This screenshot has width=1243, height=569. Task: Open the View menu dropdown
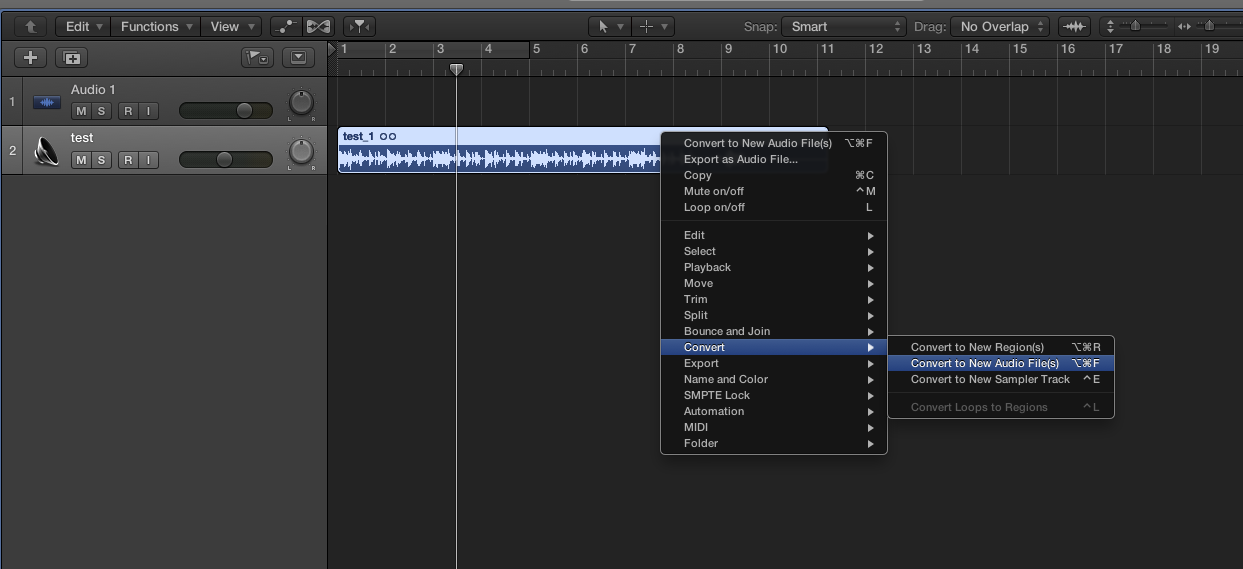(231, 27)
